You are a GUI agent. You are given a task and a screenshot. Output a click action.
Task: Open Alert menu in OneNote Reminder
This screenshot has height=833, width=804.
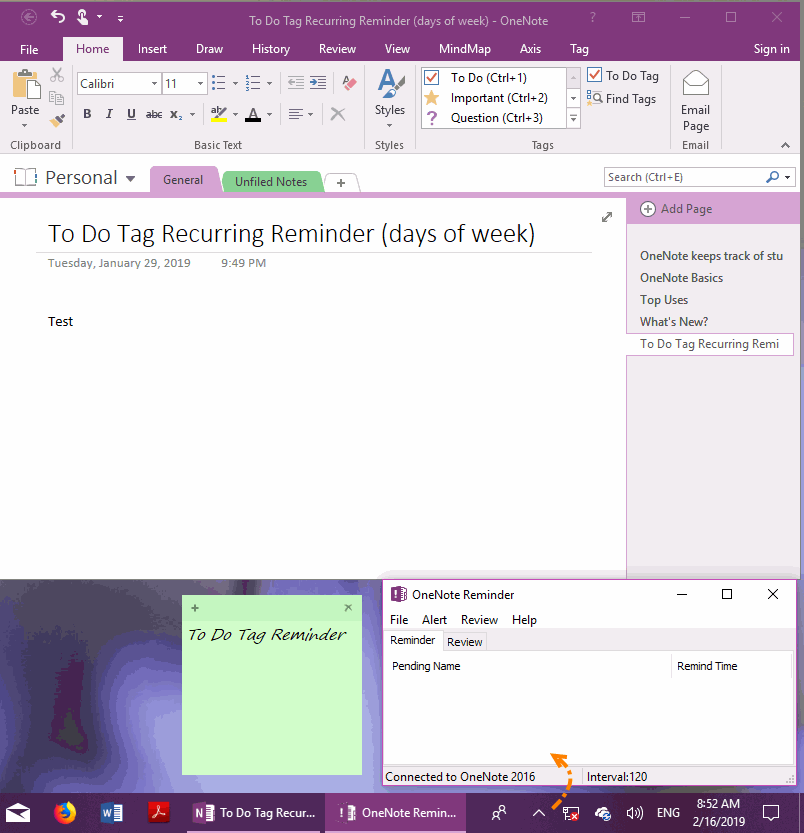tap(434, 620)
